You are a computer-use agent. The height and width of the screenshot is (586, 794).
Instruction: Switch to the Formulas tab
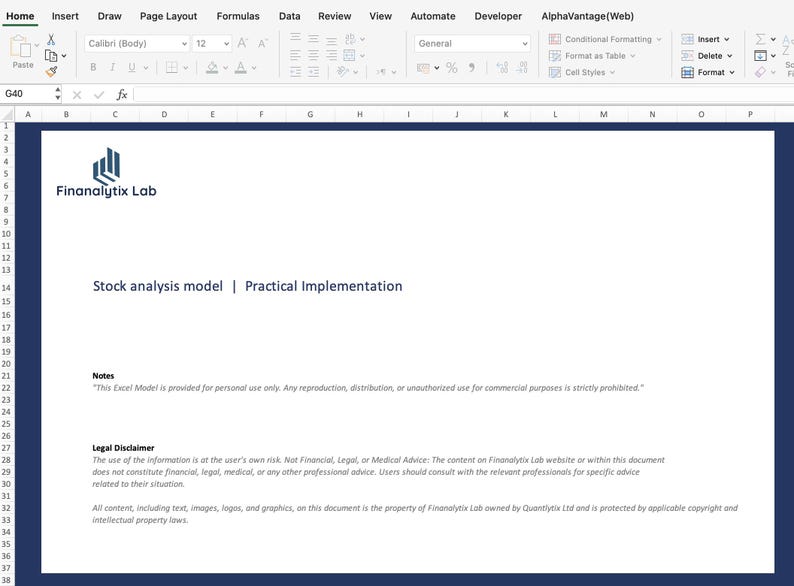click(x=238, y=16)
